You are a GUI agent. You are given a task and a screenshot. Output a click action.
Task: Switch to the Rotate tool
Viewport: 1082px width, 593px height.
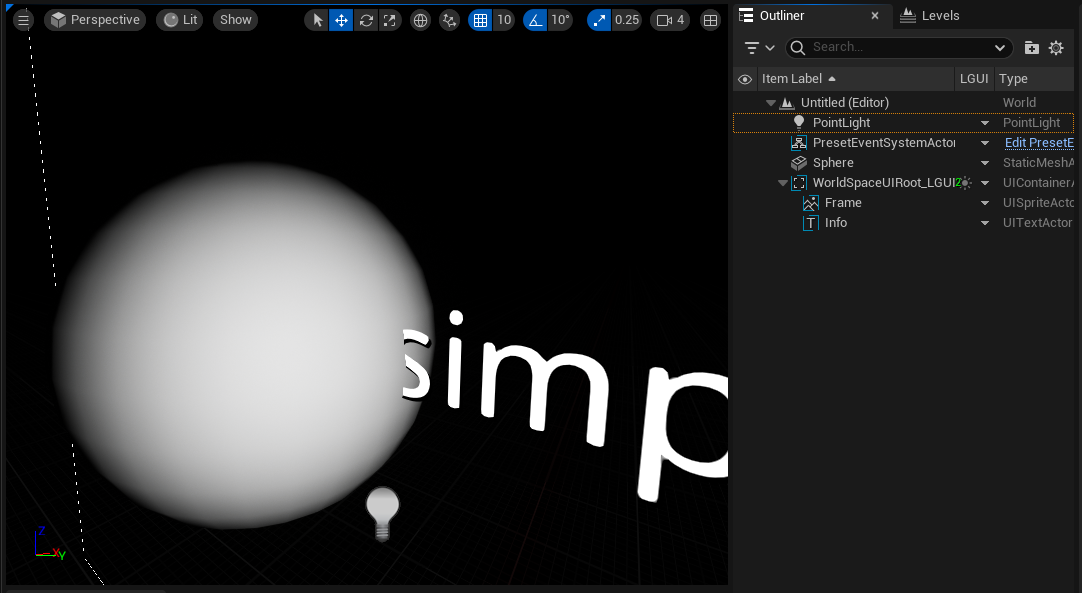coord(366,20)
